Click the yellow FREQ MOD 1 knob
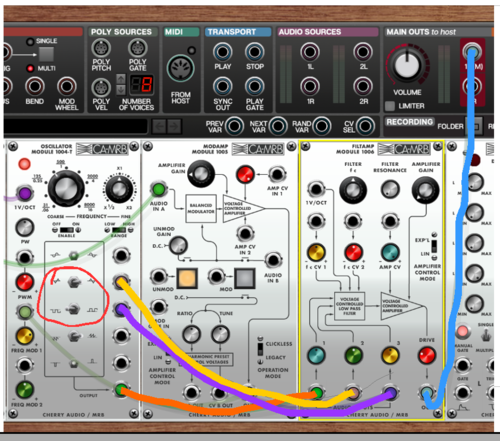 (x=25, y=336)
